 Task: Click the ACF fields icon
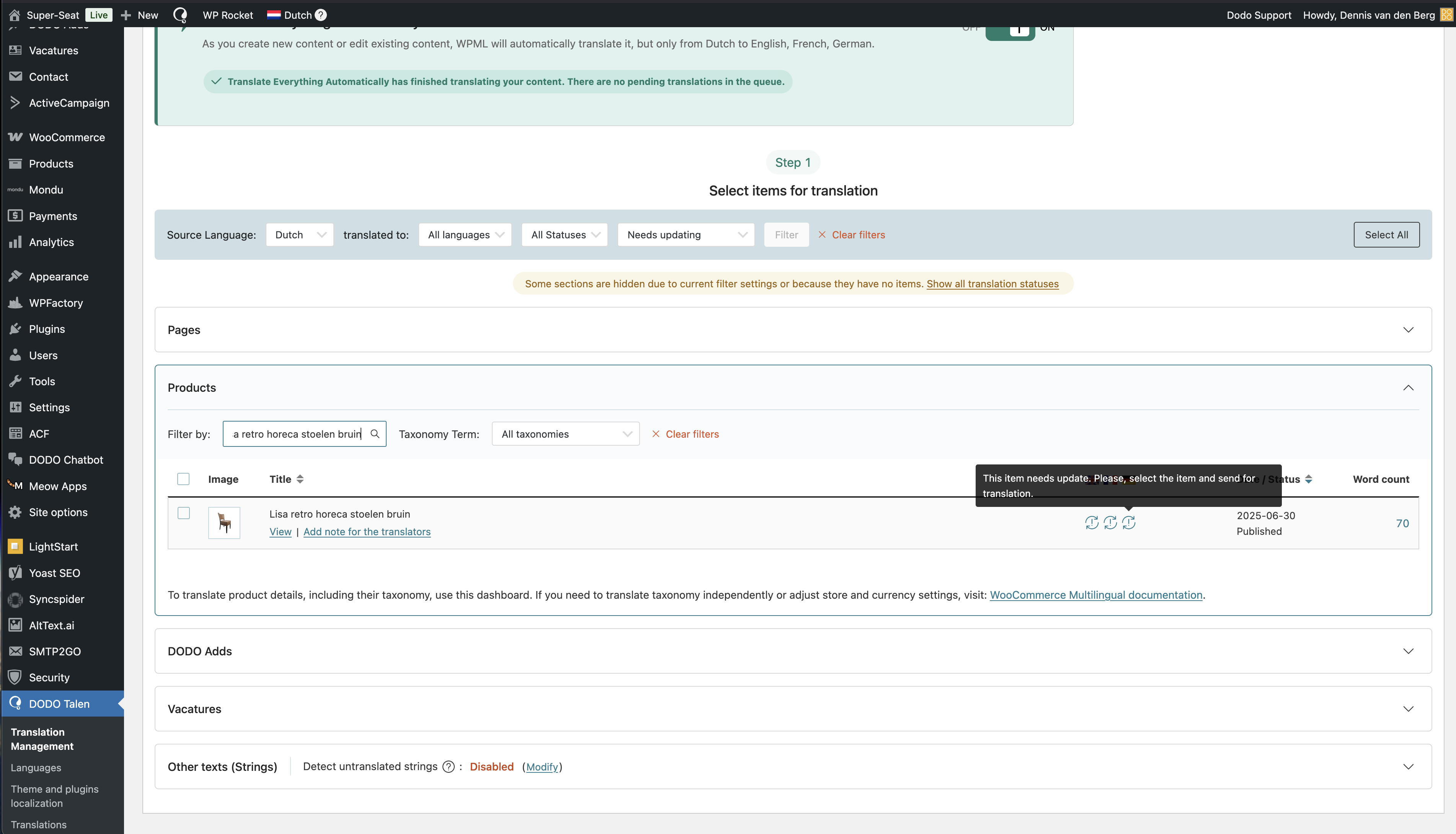[x=15, y=433]
